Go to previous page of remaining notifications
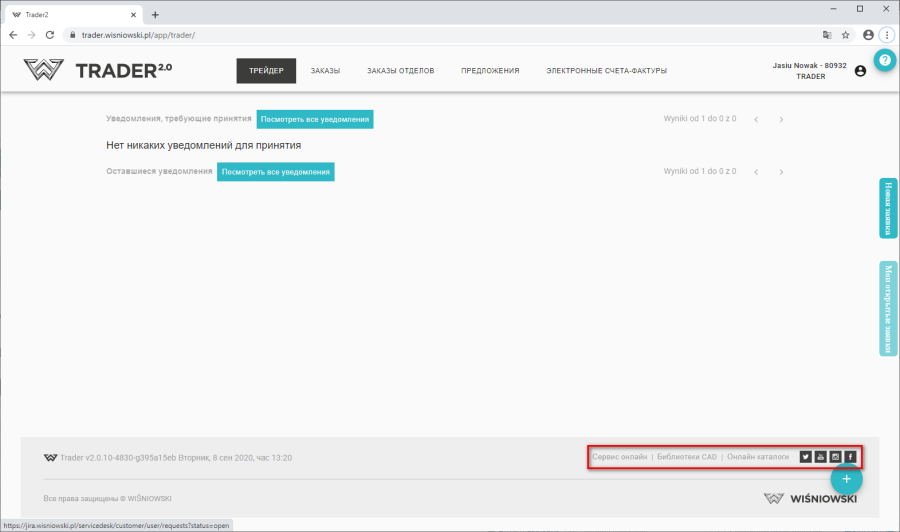 (x=756, y=172)
